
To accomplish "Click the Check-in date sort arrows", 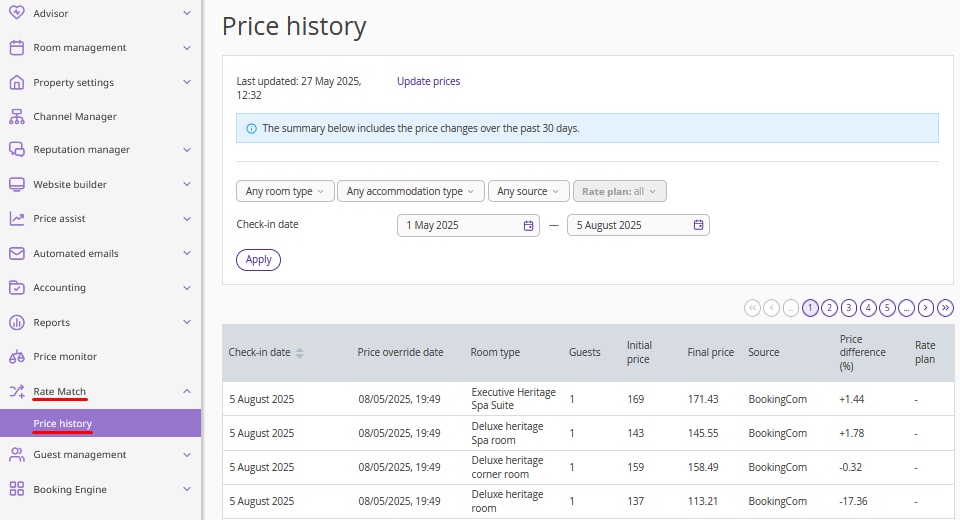I will click(x=299, y=353).
